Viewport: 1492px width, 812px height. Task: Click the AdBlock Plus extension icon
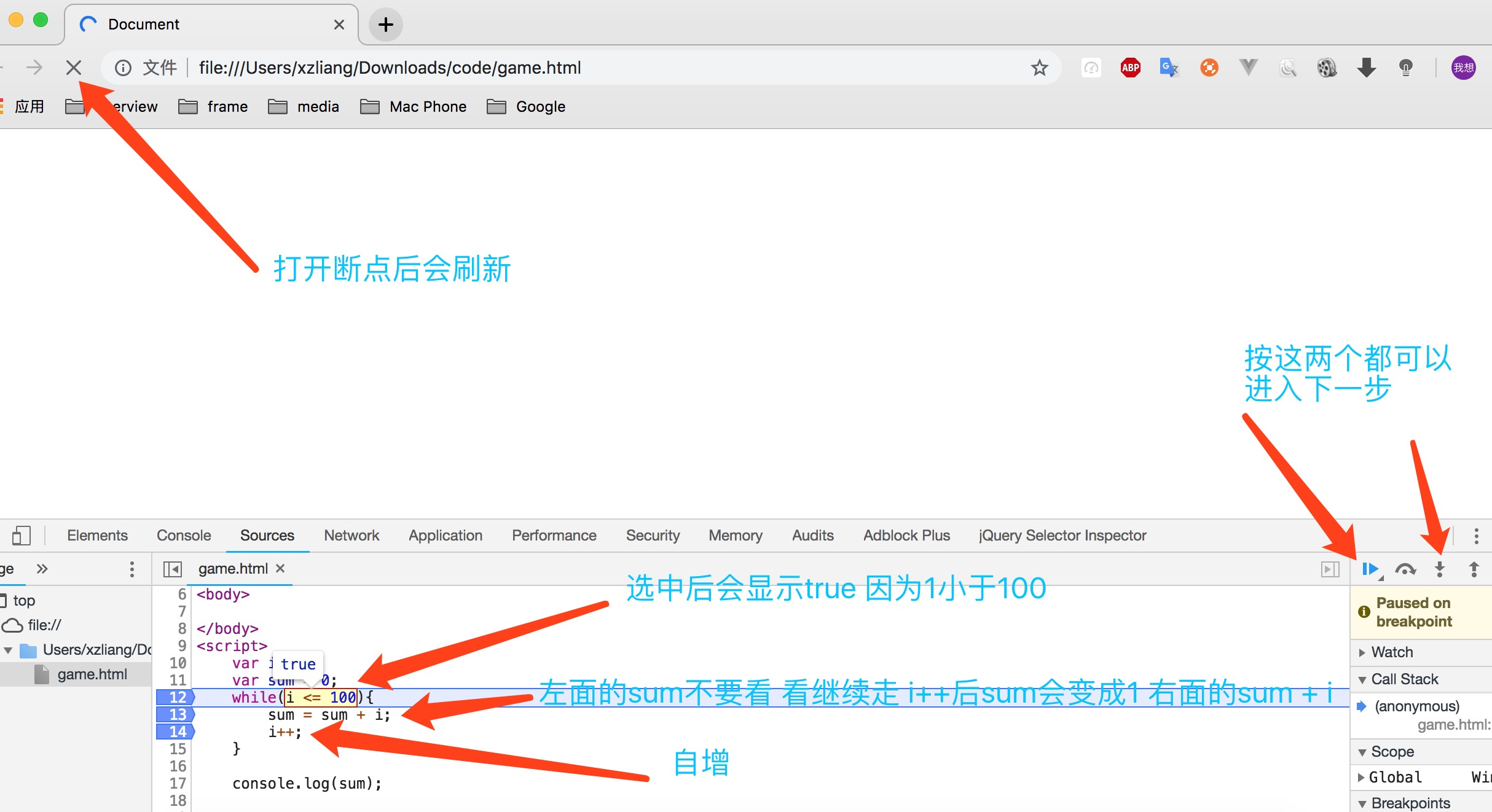1130,68
